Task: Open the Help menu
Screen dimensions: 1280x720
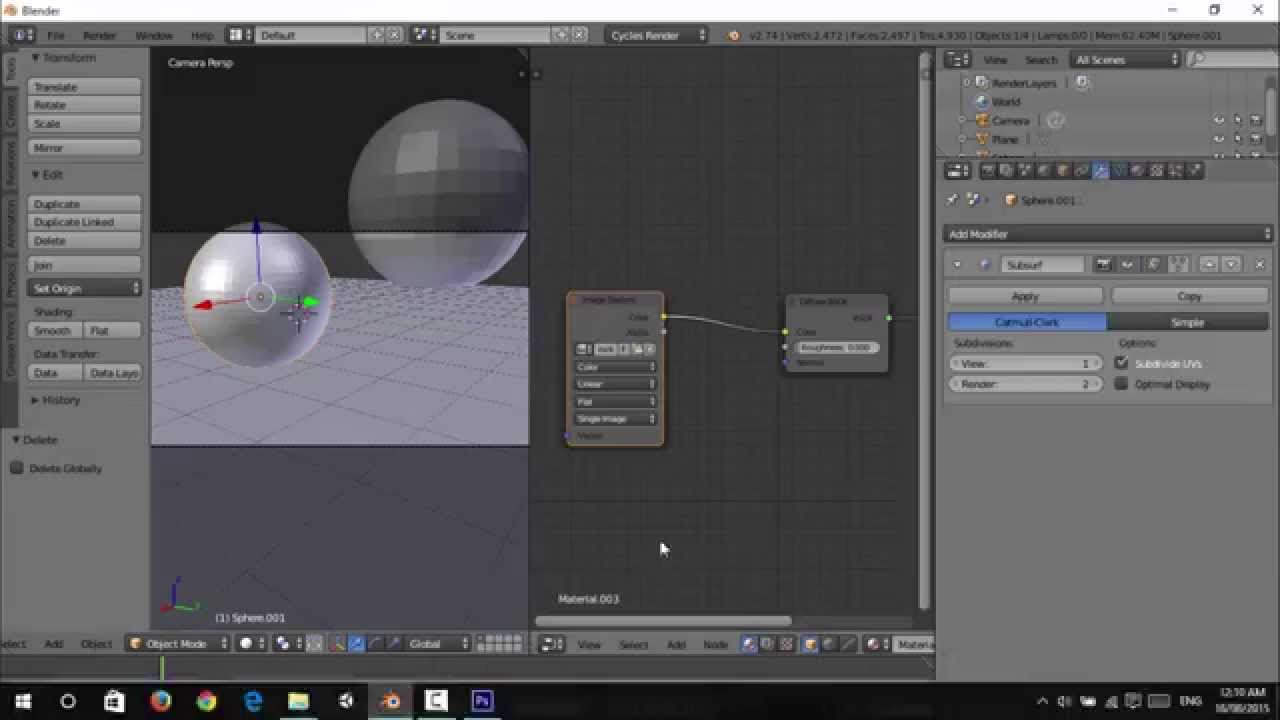Action: click(x=201, y=35)
